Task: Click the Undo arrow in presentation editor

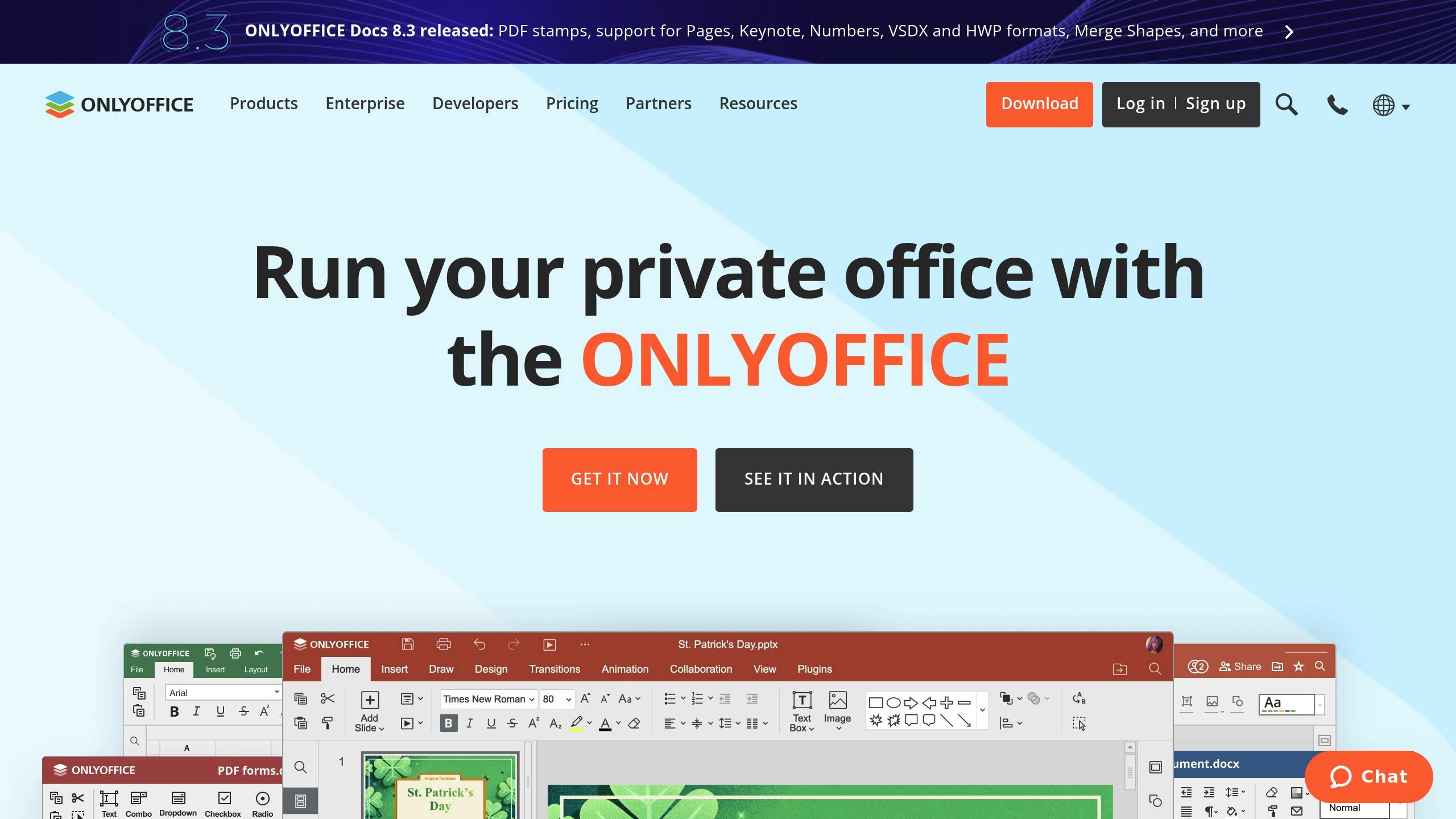Action: tap(479, 644)
